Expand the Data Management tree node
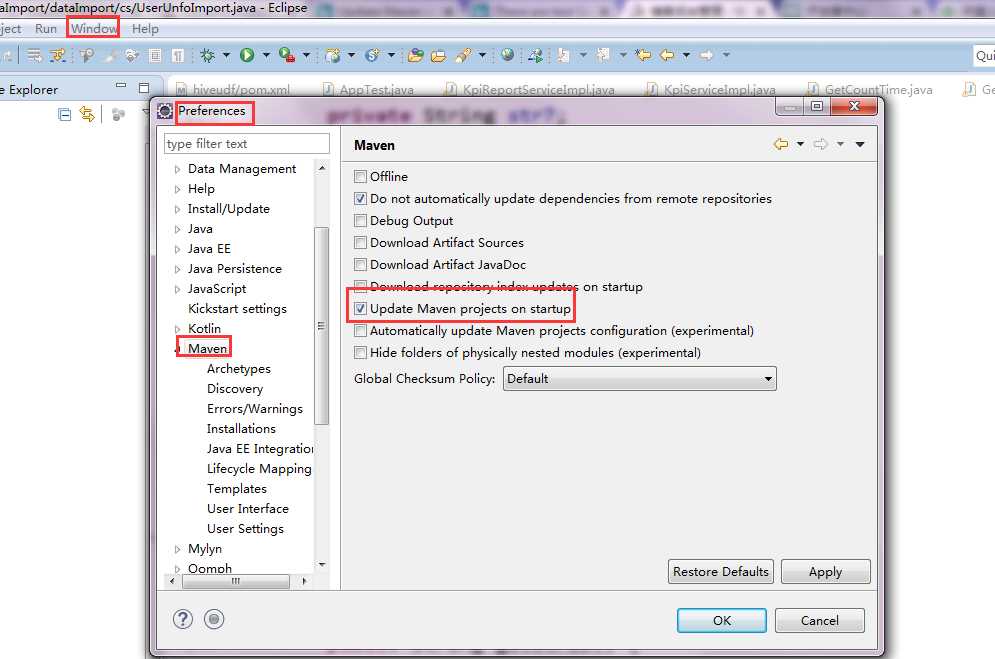This screenshot has height=659, width=995. coord(177,169)
